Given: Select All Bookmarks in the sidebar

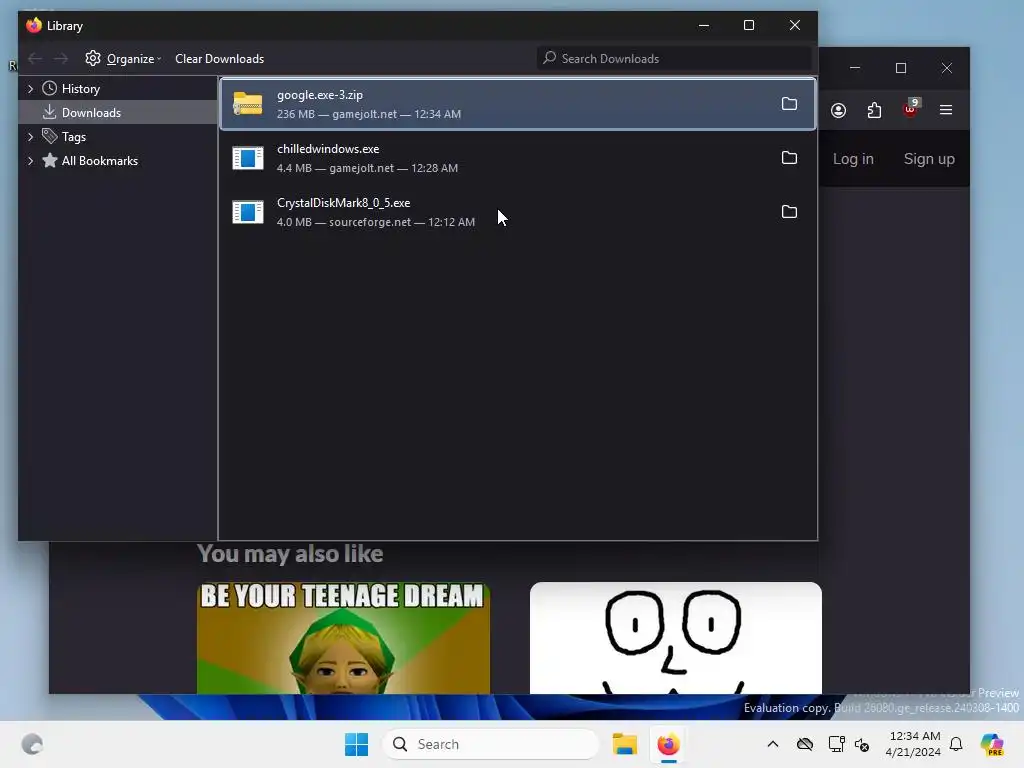Looking at the screenshot, I should (100, 161).
